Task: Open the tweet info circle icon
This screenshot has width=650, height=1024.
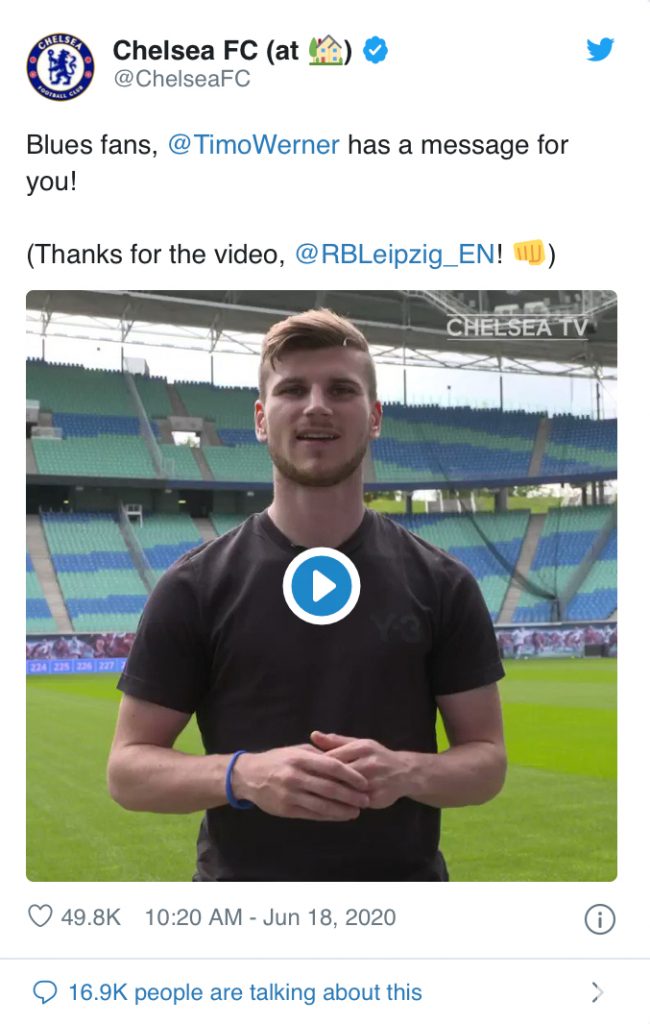Action: click(600, 920)
